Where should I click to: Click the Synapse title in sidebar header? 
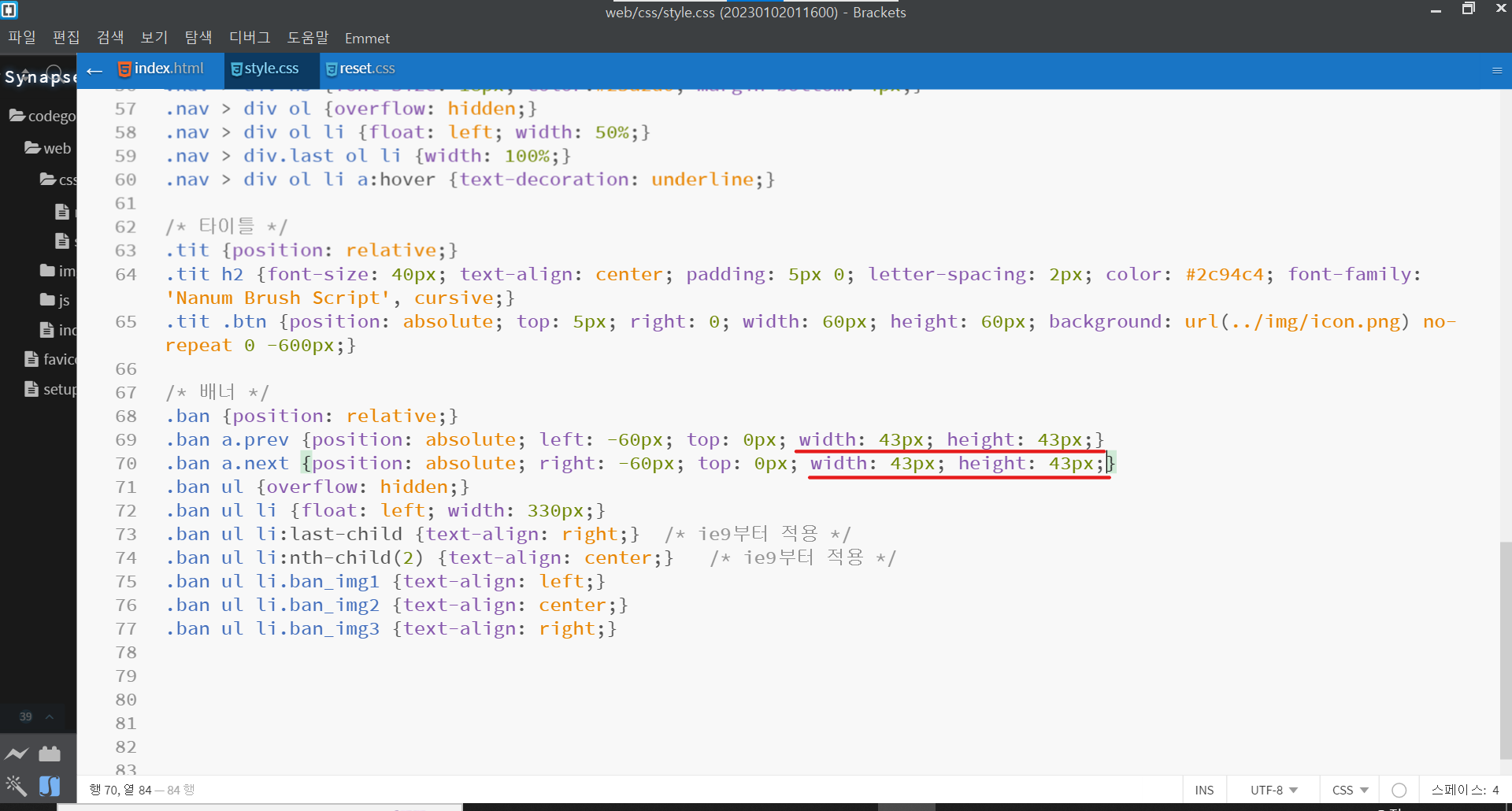tap(40, 76)
